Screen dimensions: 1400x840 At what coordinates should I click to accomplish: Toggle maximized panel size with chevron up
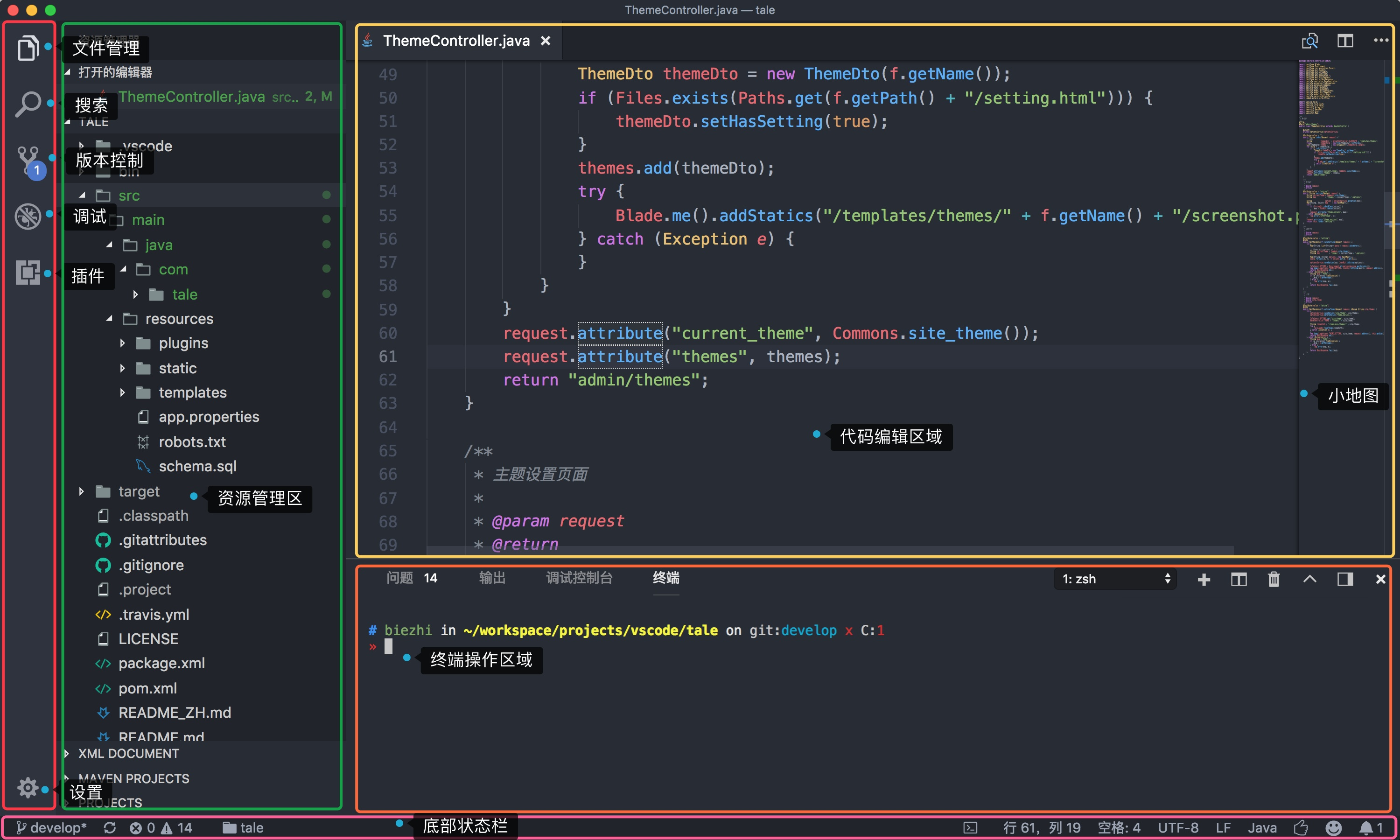1309,579
